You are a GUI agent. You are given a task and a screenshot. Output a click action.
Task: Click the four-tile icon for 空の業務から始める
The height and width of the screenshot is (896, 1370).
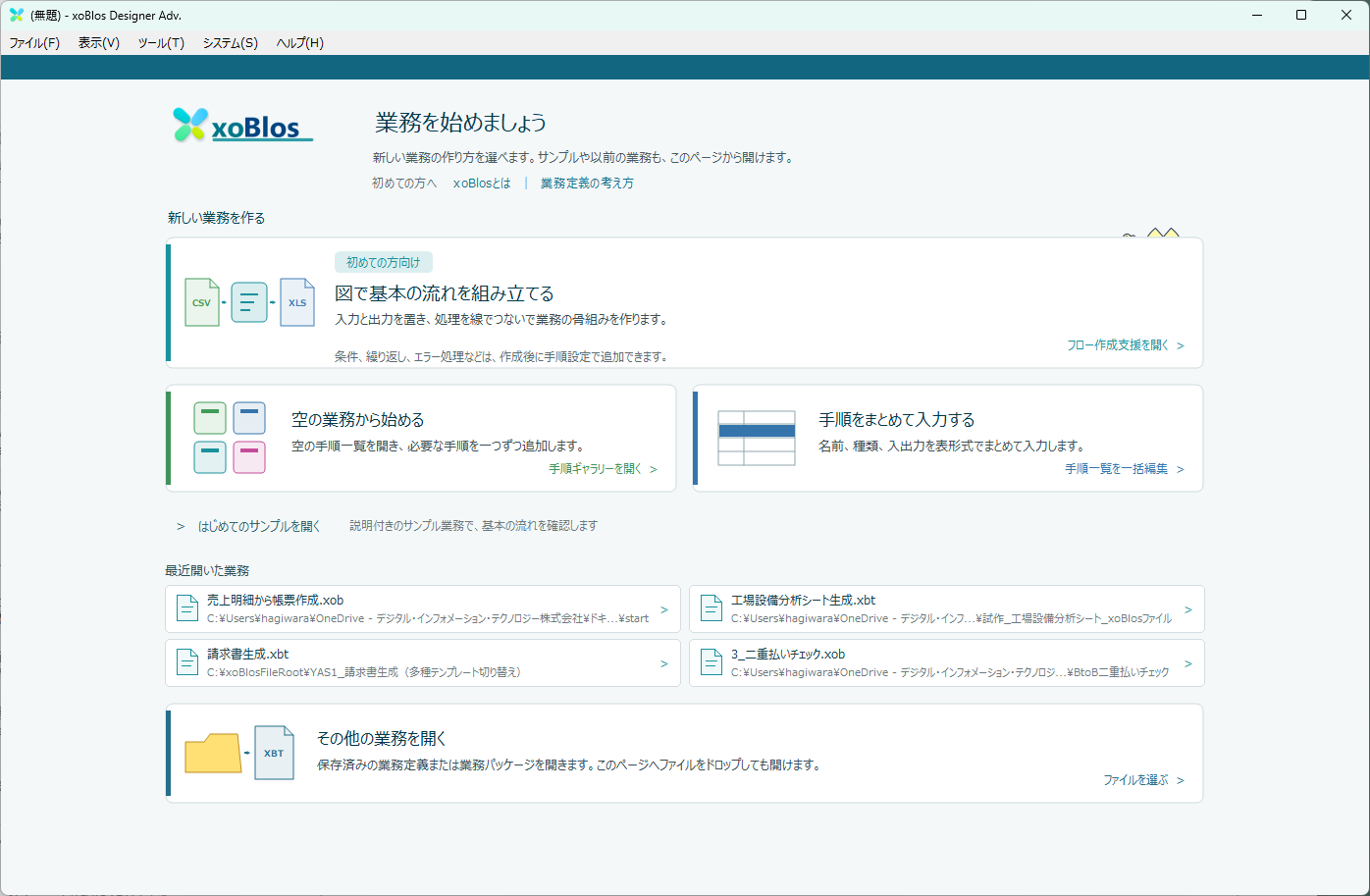coord(230,438)
